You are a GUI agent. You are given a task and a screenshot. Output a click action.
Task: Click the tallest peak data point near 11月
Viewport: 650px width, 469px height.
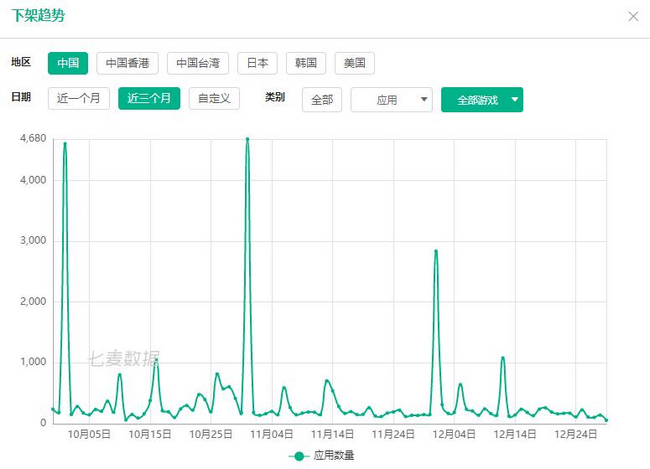coord(247,139)
